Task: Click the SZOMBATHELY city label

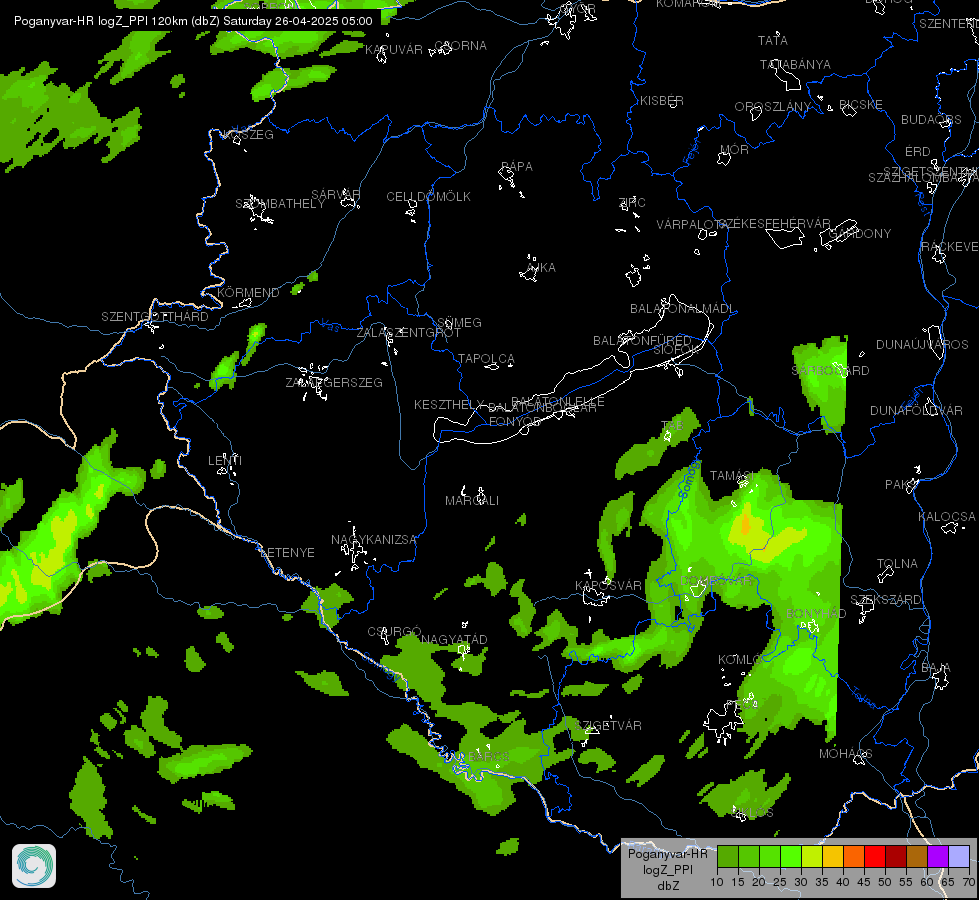Action: pyautogui.click(x=280, y=204)
